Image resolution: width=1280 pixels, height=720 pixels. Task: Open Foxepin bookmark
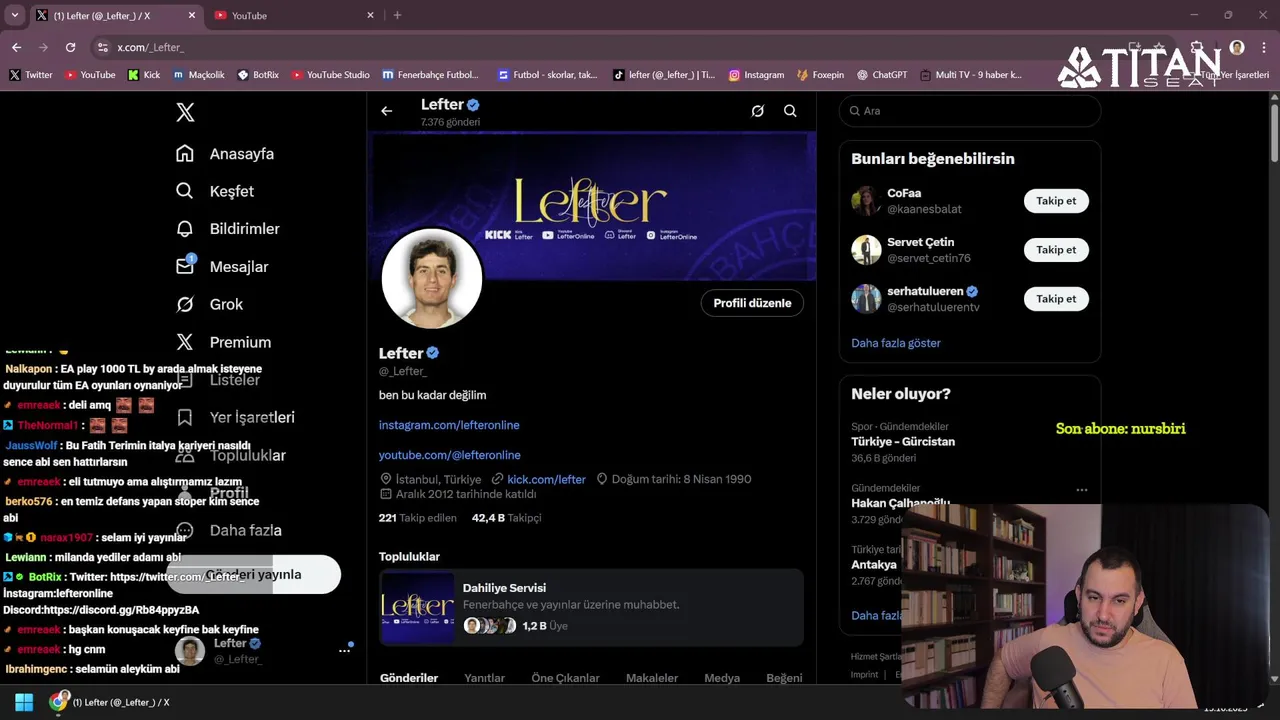(x=820, y=75)
